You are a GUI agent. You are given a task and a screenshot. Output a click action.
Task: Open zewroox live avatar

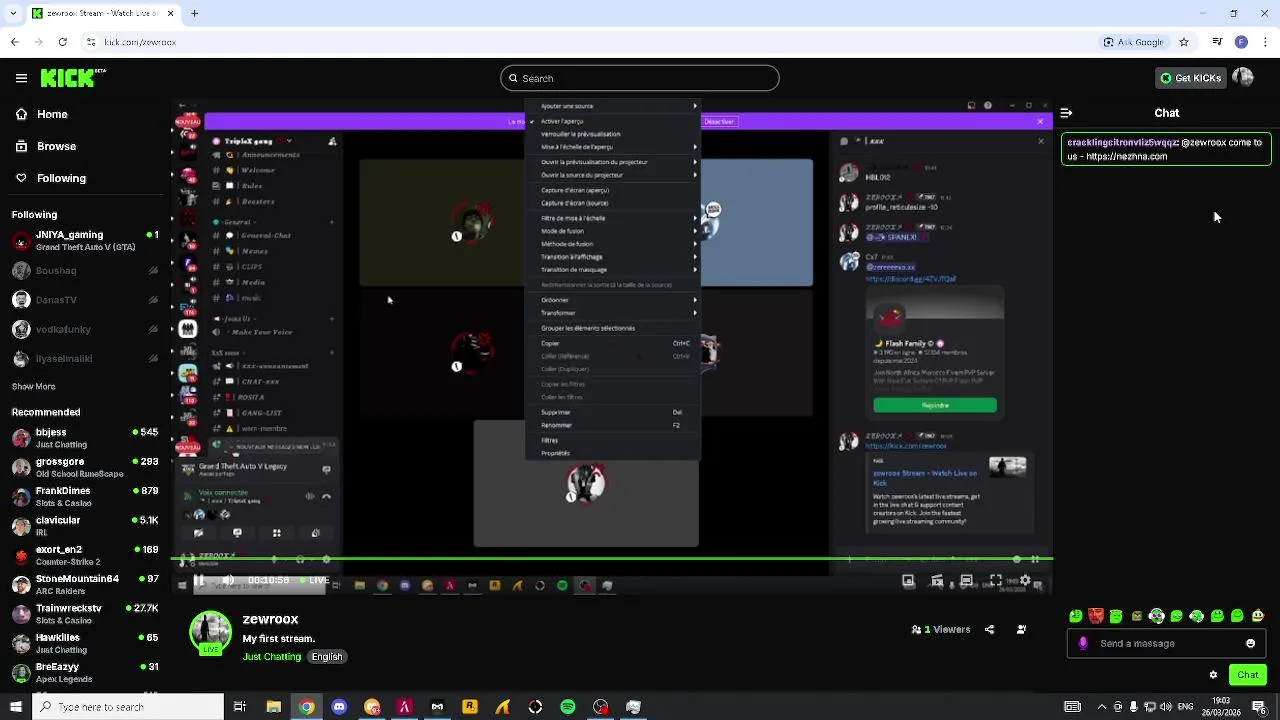point(210,634)
